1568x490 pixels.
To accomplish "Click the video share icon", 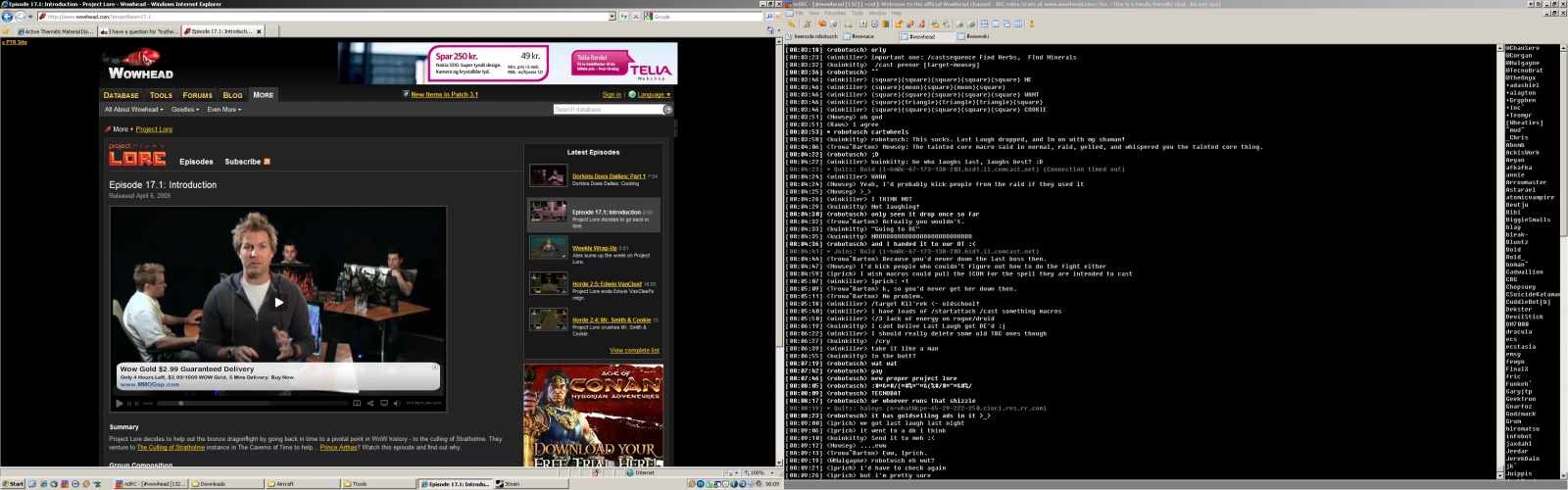I will [x=369, y=403].
